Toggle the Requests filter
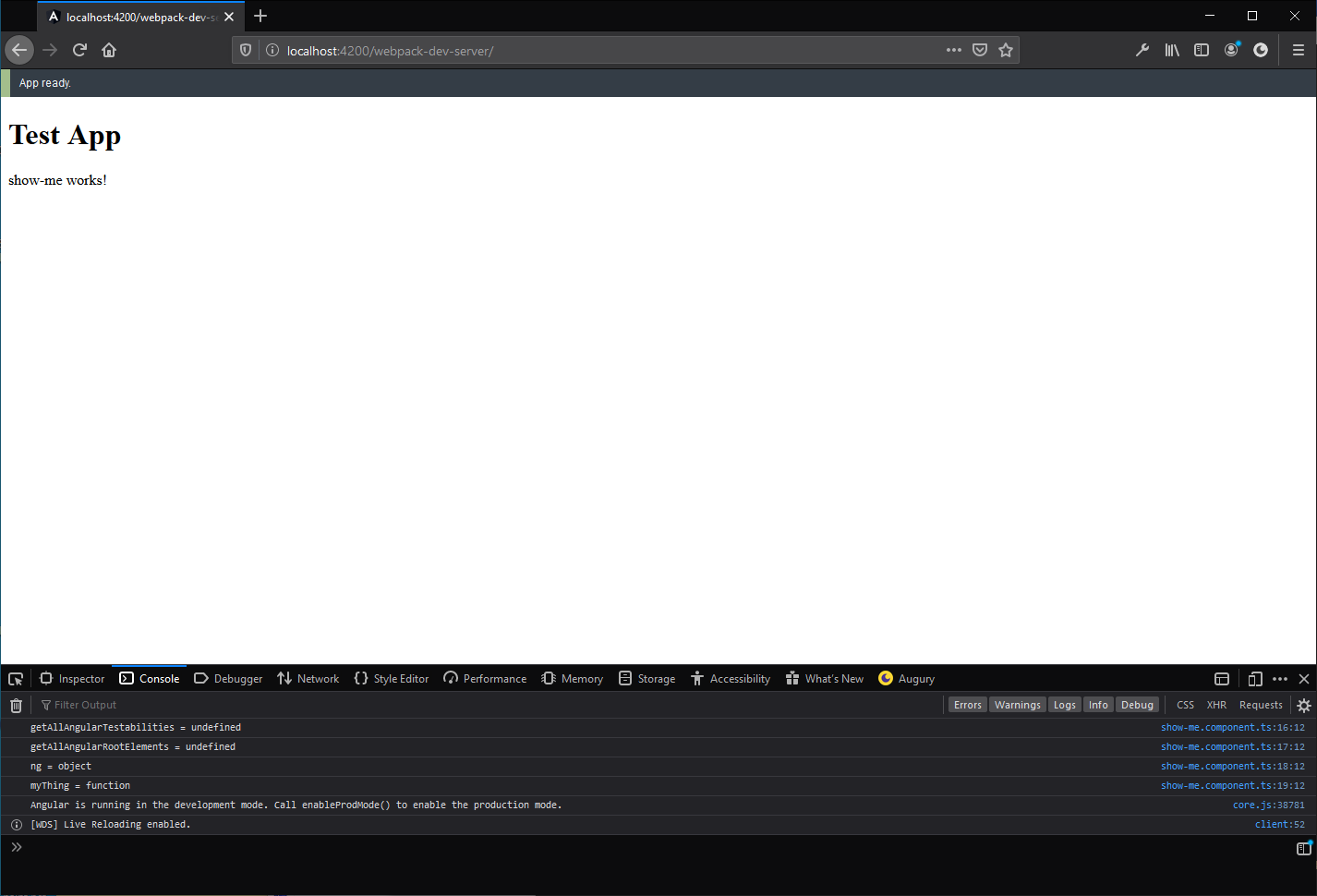Viewport: 1317px width, 896px height. click(1261, 705)
